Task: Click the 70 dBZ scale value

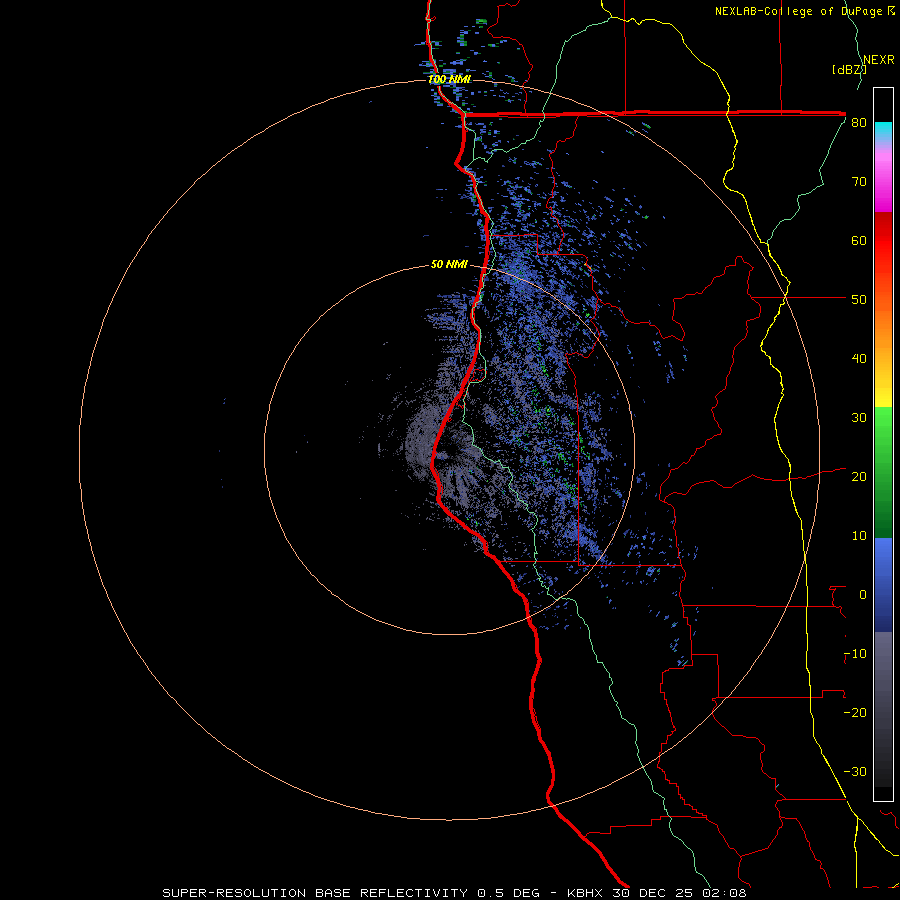Action: tap(859, 182)
